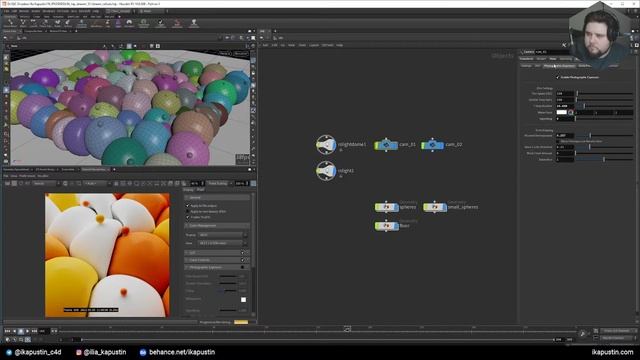Open Photographic Exposure tab in camera parameters
Image resolution: width=640 pixels, height=360 pixels.
pyautogui.click(x=559, y=66)
